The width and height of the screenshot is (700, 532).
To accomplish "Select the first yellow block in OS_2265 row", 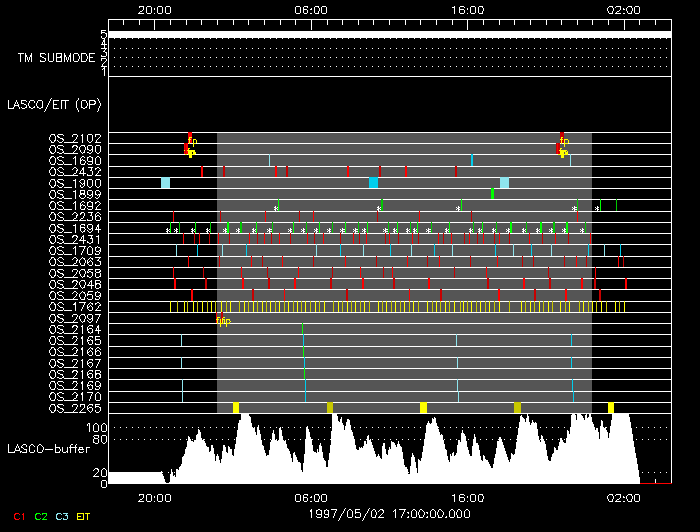I will pyautogui.click(x=236, y=408).
